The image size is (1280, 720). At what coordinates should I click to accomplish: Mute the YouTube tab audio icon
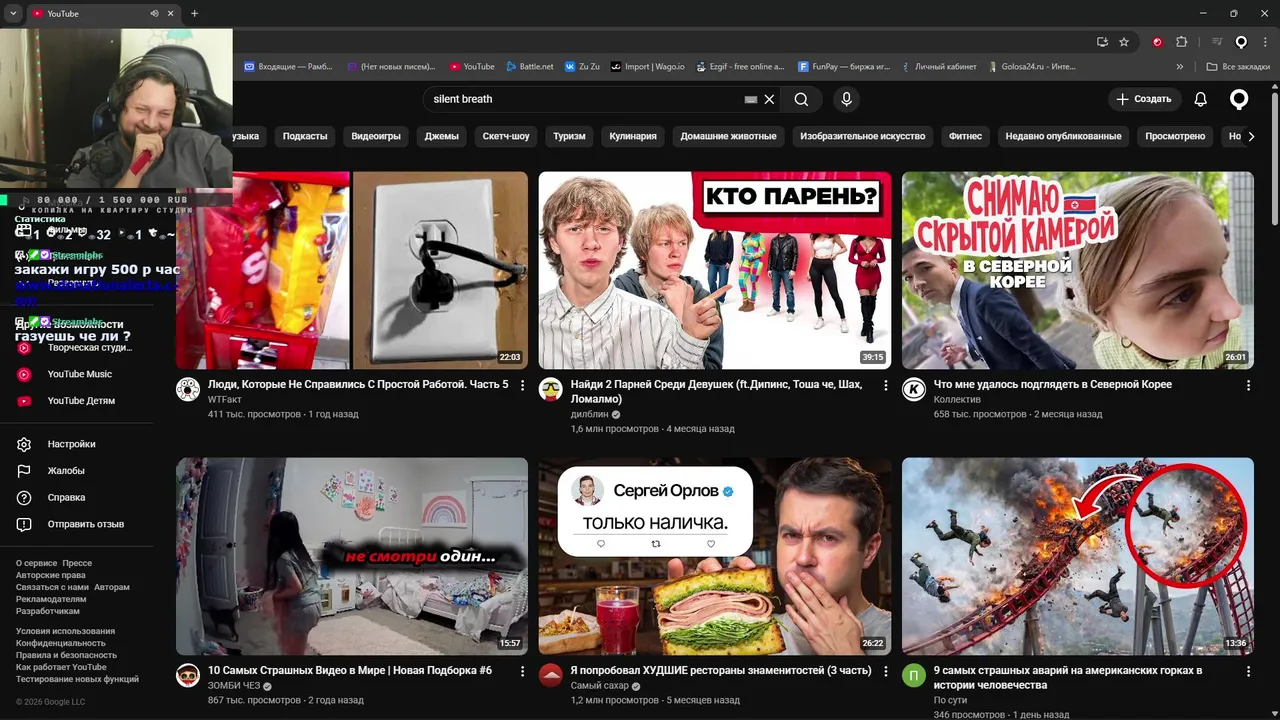coord(154,13)
